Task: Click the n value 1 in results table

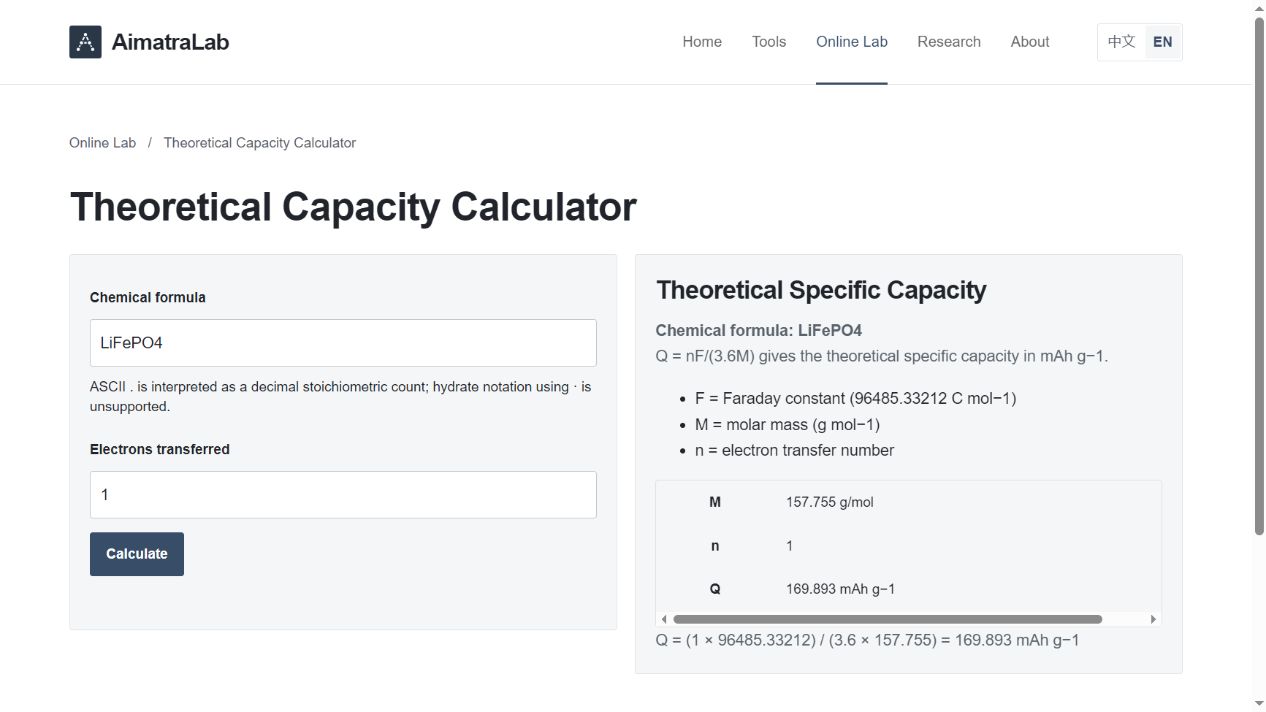Action: (x=790, y=546)
